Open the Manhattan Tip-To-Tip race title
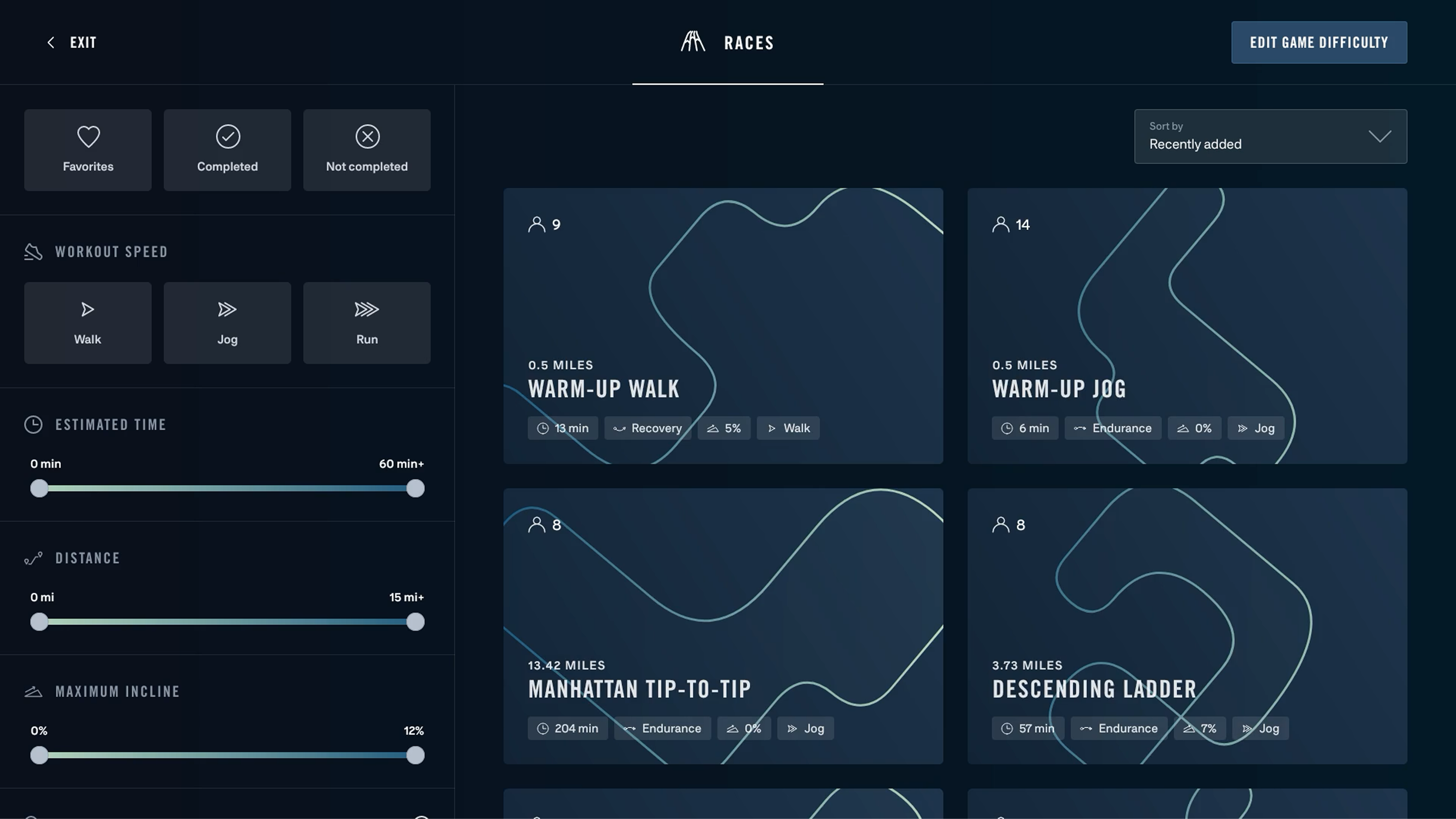 click(x=639, y=689)
